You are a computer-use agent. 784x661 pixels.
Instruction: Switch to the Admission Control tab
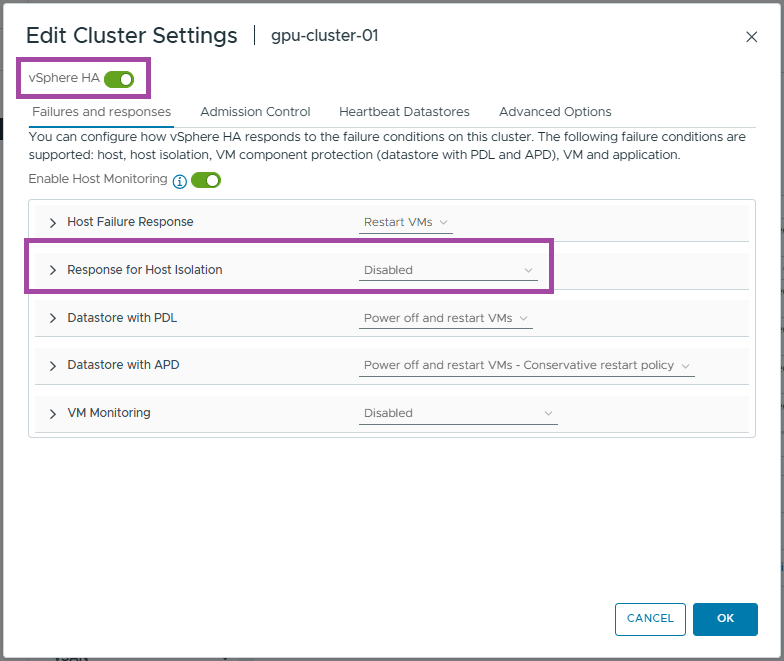point(255,112)
